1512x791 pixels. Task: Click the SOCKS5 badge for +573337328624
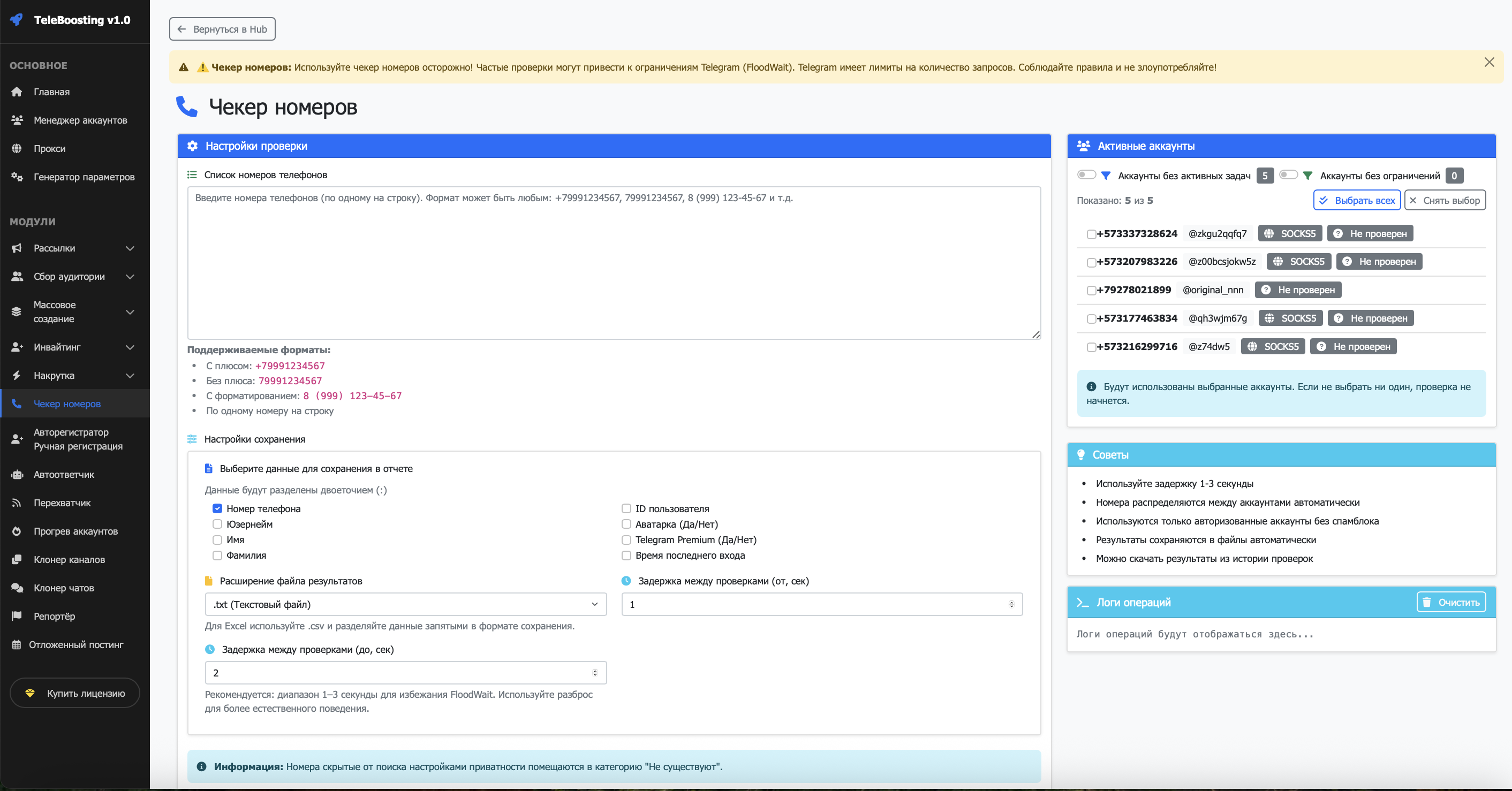[x=1290, y=233]
